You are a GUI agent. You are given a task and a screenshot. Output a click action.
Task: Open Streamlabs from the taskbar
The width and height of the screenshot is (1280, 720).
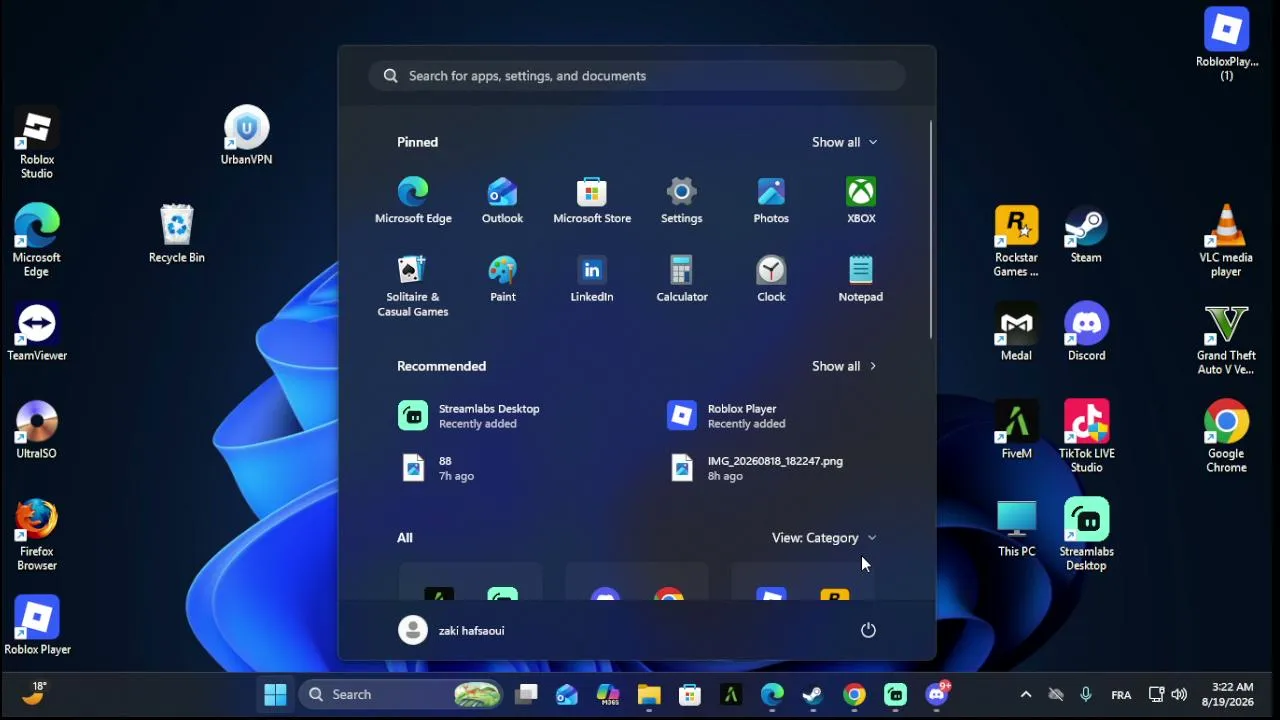pyautogui.click(x=895, y=694)
